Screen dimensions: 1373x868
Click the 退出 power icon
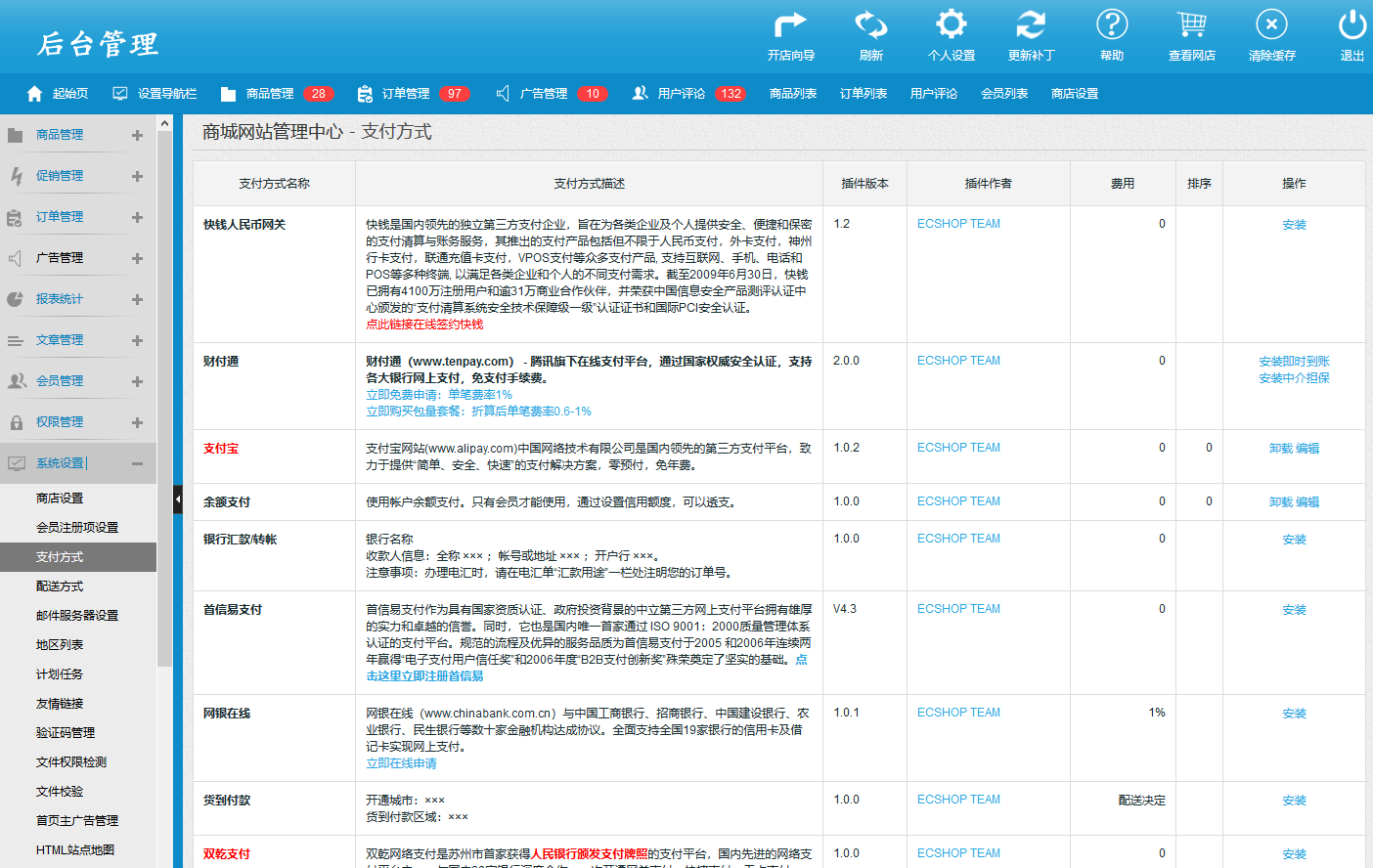coord(1351,24)
